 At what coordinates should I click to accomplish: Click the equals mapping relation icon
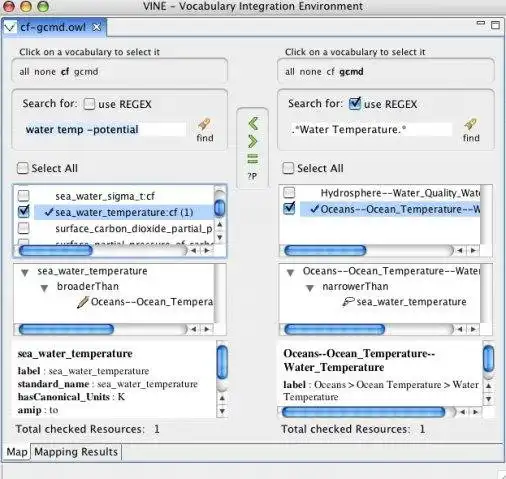253,159
